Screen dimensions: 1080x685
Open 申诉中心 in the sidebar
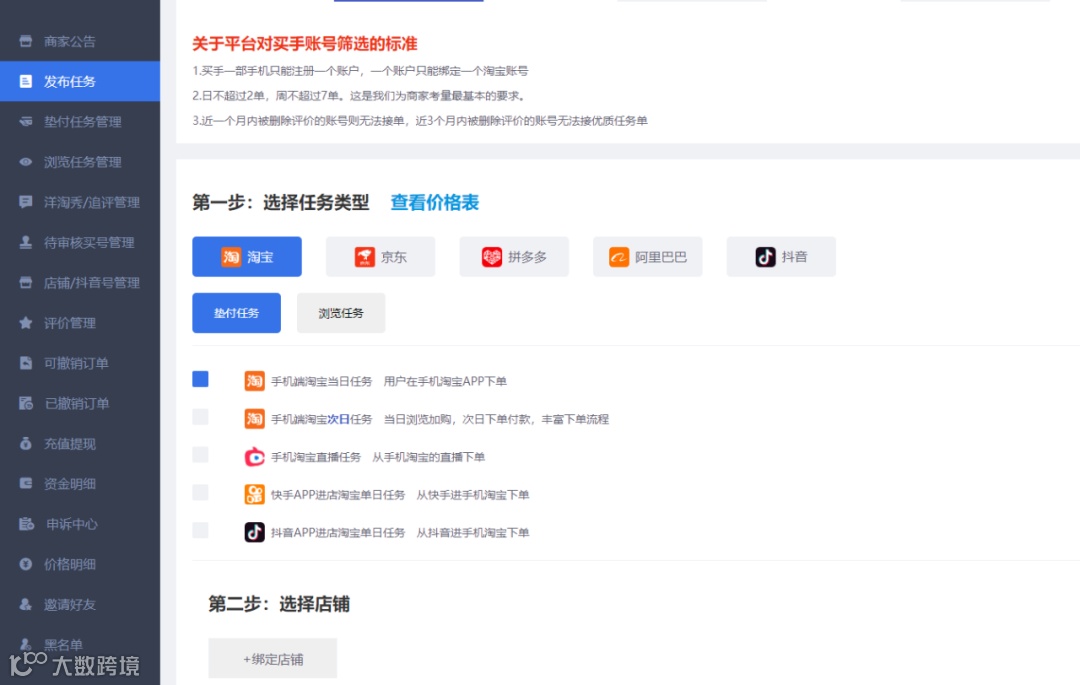(x=80, y=525)
